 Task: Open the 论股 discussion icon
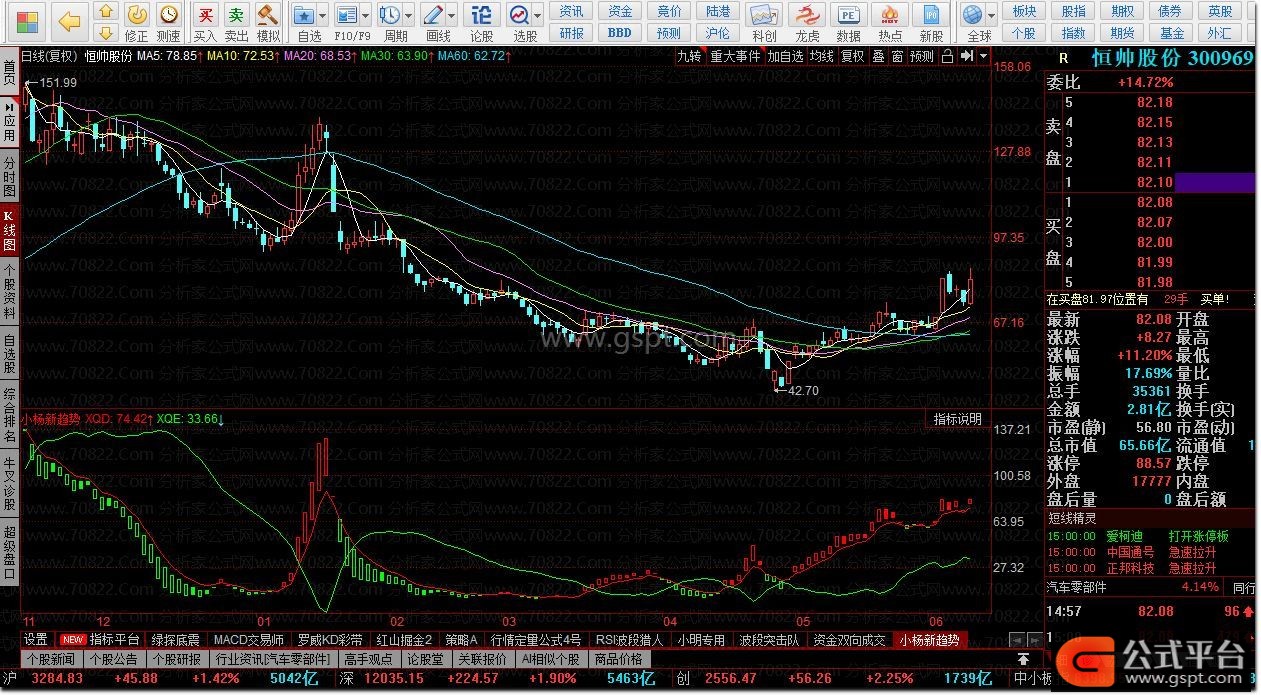[x=481, y=23]
